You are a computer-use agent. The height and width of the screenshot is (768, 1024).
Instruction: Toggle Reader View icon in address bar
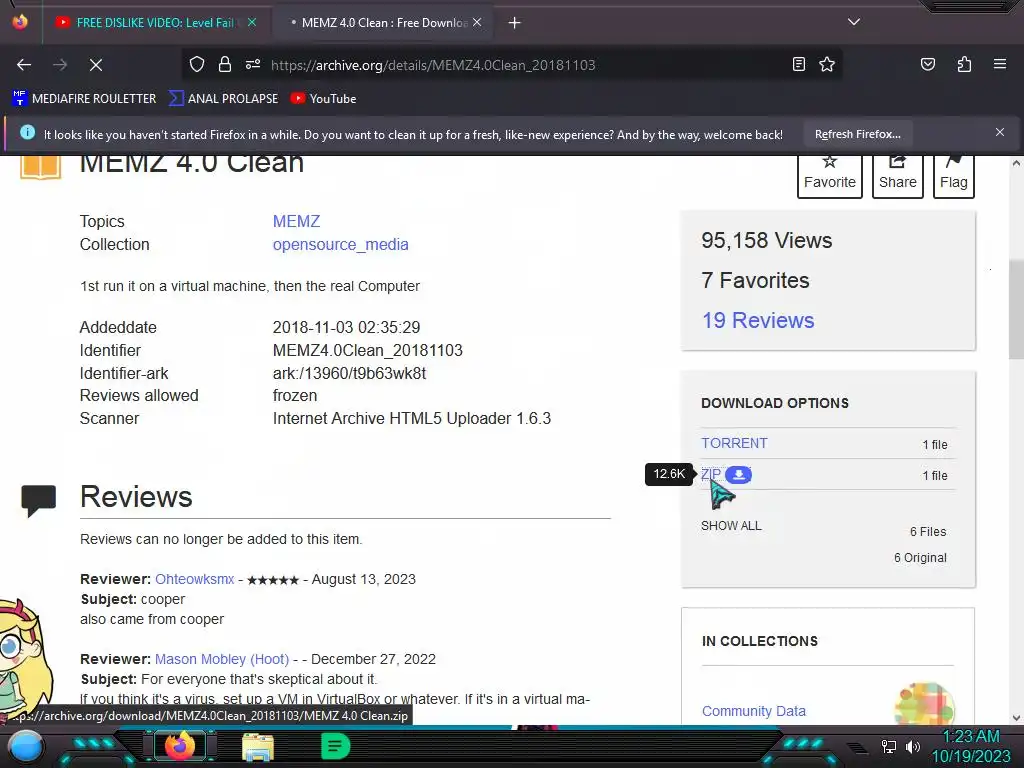pos(799,65)
